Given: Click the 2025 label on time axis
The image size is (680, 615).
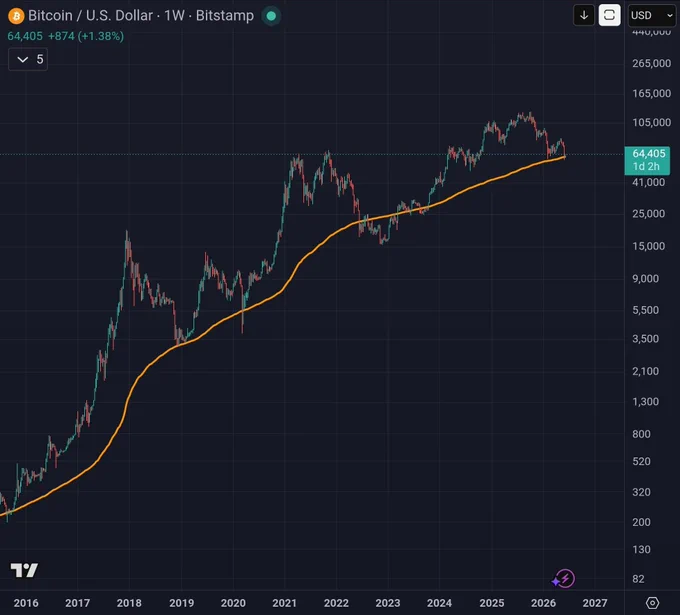Looking at the screenshot, I should (x=492, y=603).
